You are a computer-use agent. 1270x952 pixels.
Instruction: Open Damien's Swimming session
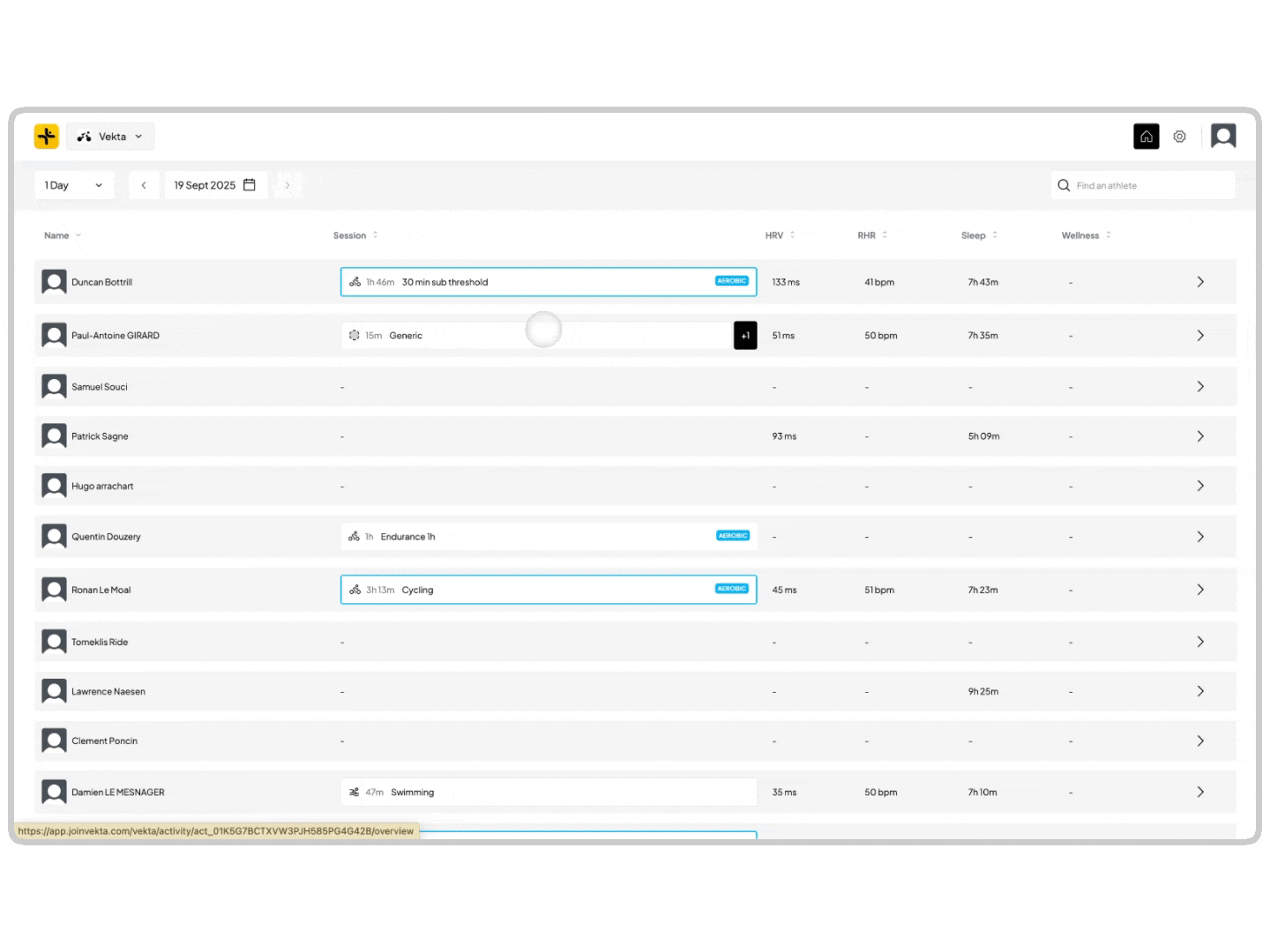[548, 792]
